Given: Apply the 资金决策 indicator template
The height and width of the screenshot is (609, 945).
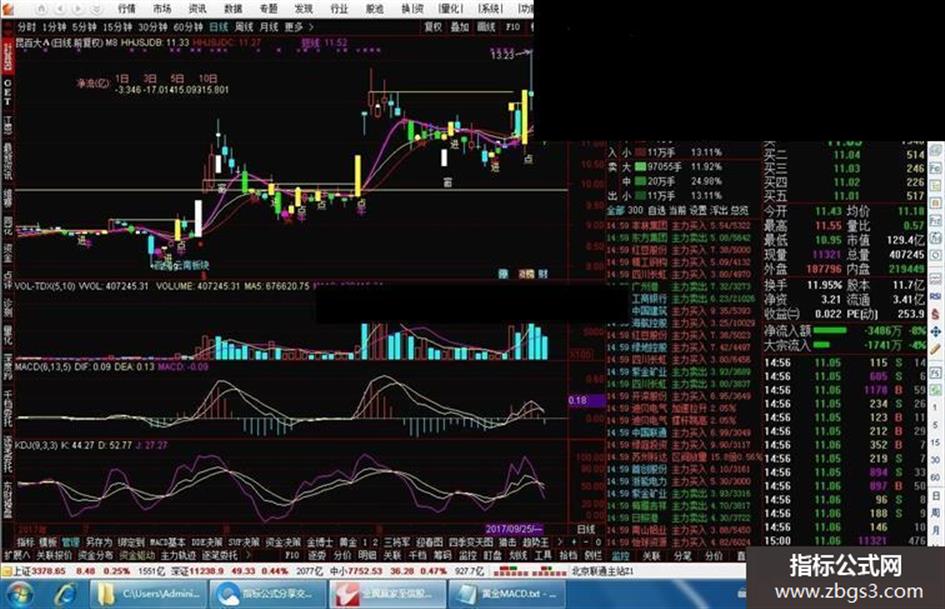Looking at the screenshot, I should 283,543.
